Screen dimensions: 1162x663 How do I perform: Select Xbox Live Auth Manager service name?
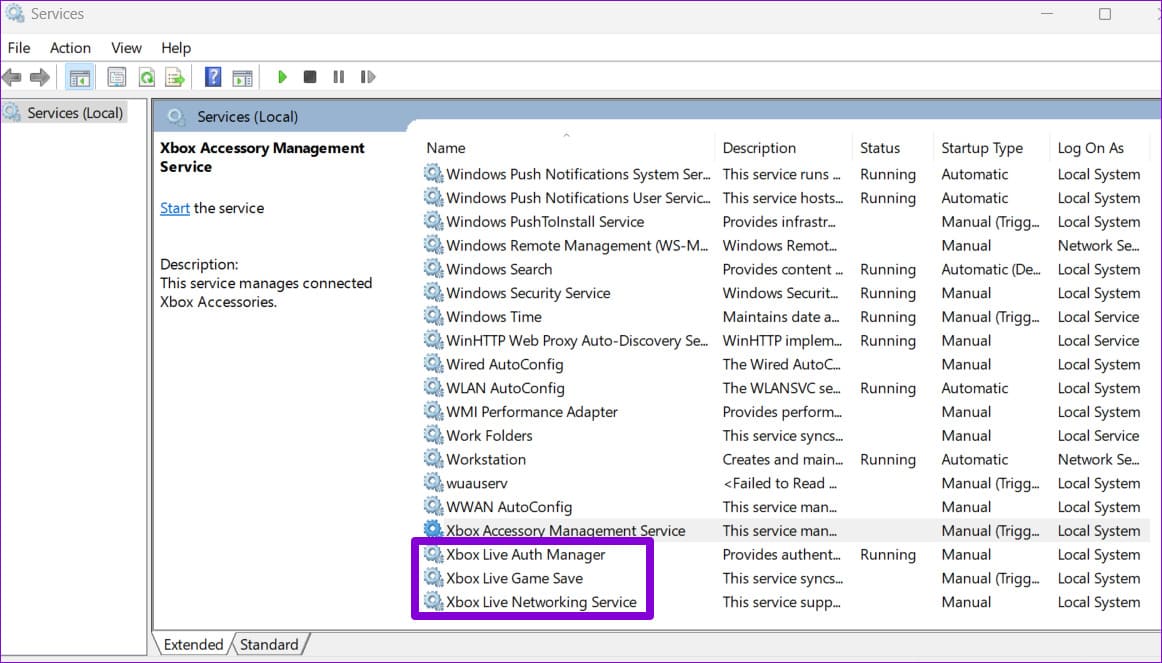[x=525, y=554]
